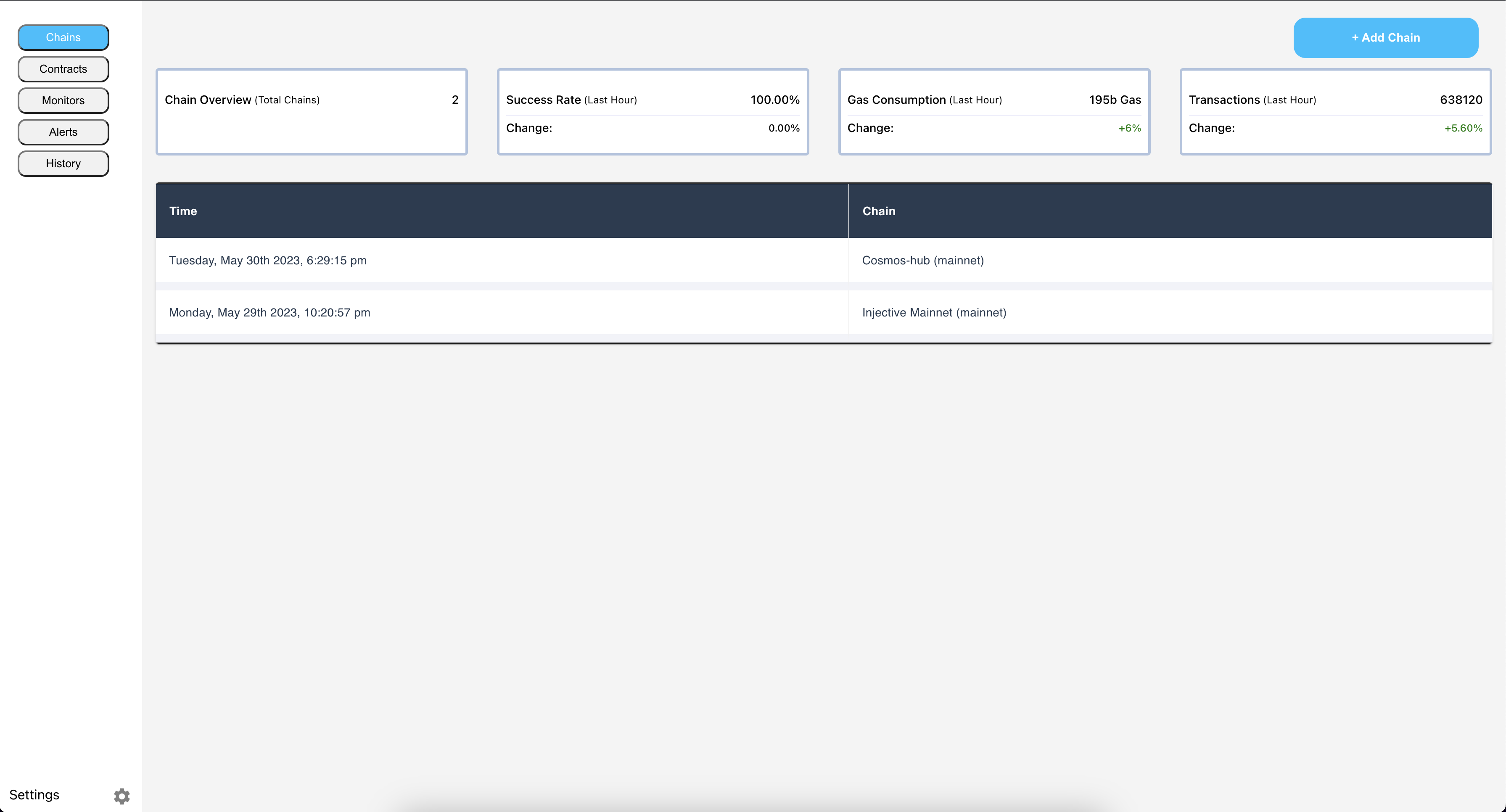1506x812 pixels.
Task: Open the Monitors sidebar section
Action: tap(63, 100)
